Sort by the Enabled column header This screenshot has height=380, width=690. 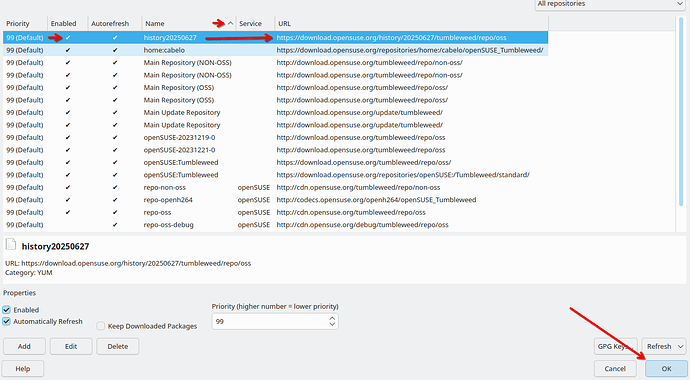(x=68, y=23)
